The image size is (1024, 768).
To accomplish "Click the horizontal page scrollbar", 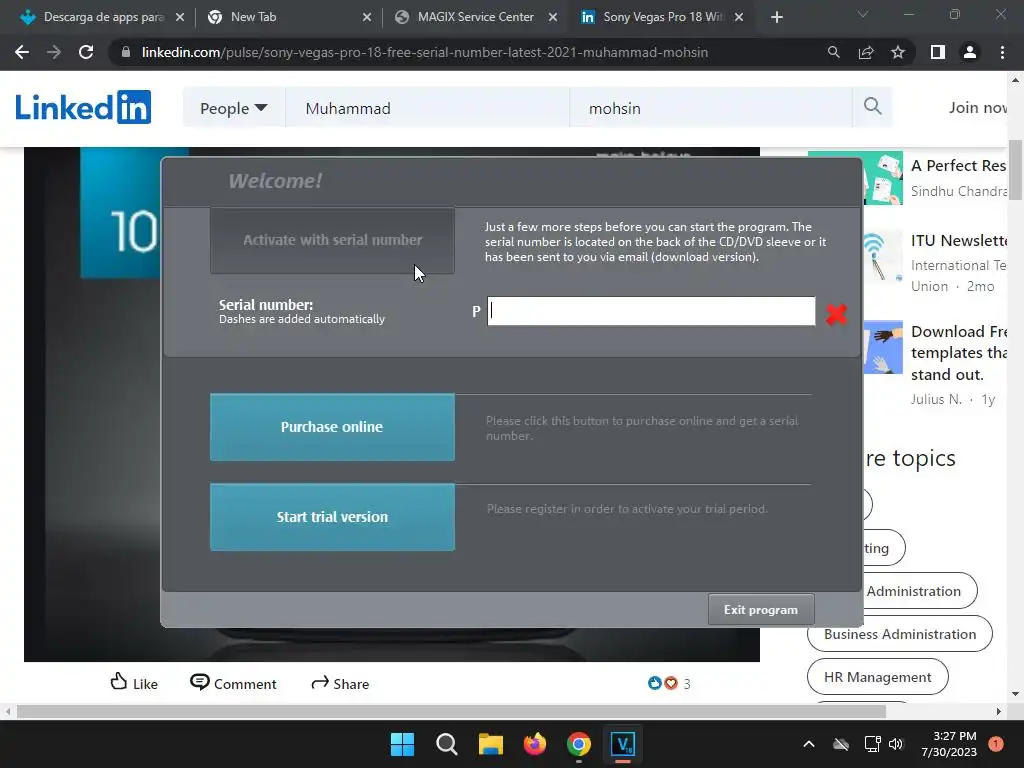I will coord(451,711).
